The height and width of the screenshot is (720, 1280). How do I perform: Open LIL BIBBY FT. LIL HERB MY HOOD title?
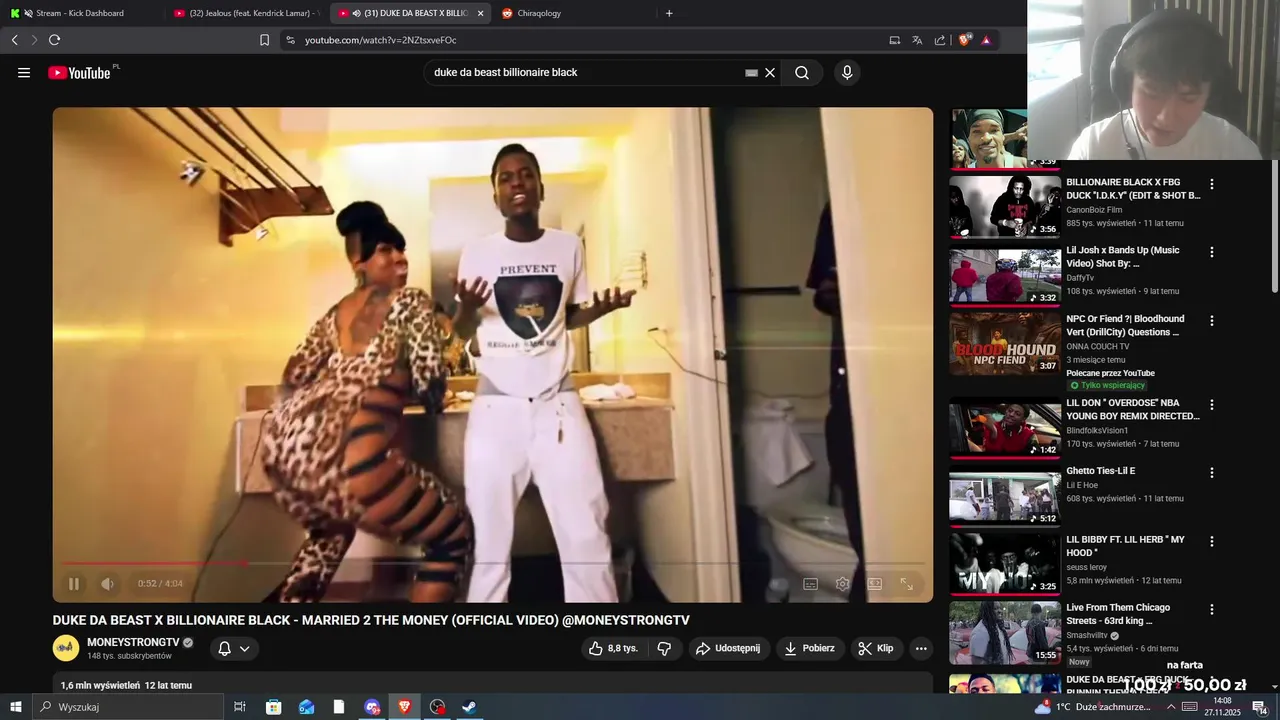click(x=1125, y=547)
